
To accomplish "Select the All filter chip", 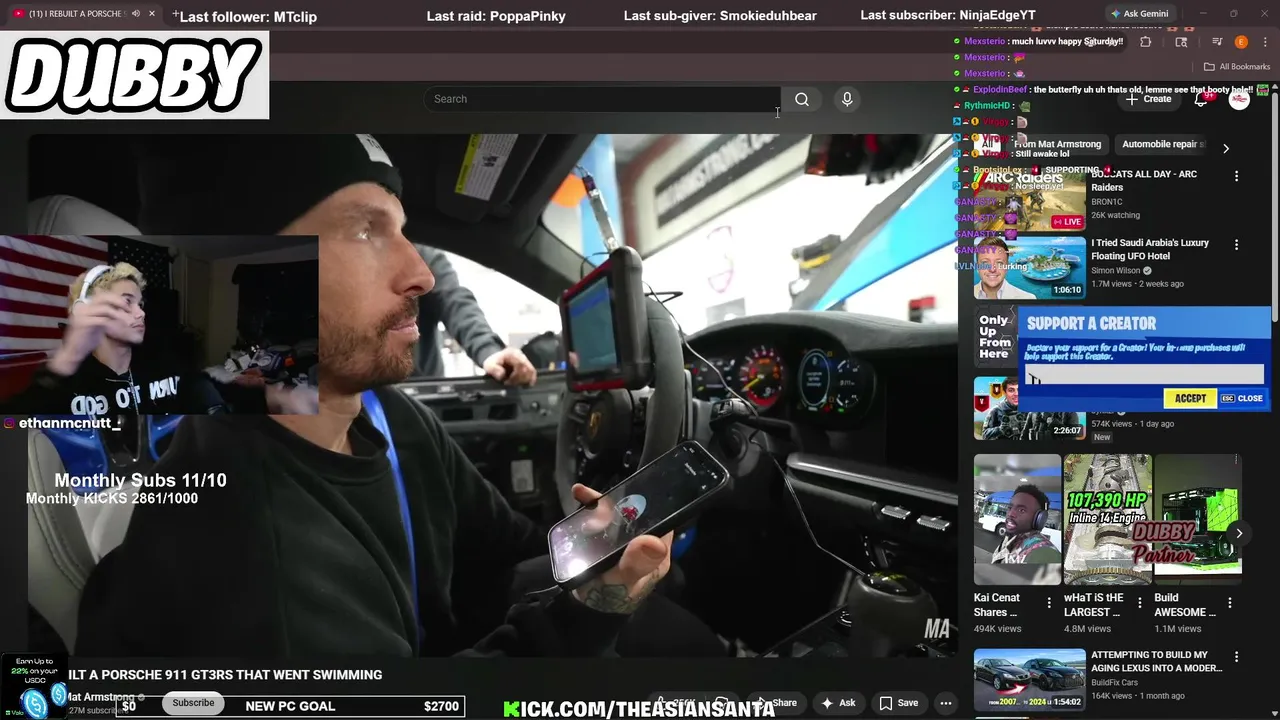I will pos(988,144).
